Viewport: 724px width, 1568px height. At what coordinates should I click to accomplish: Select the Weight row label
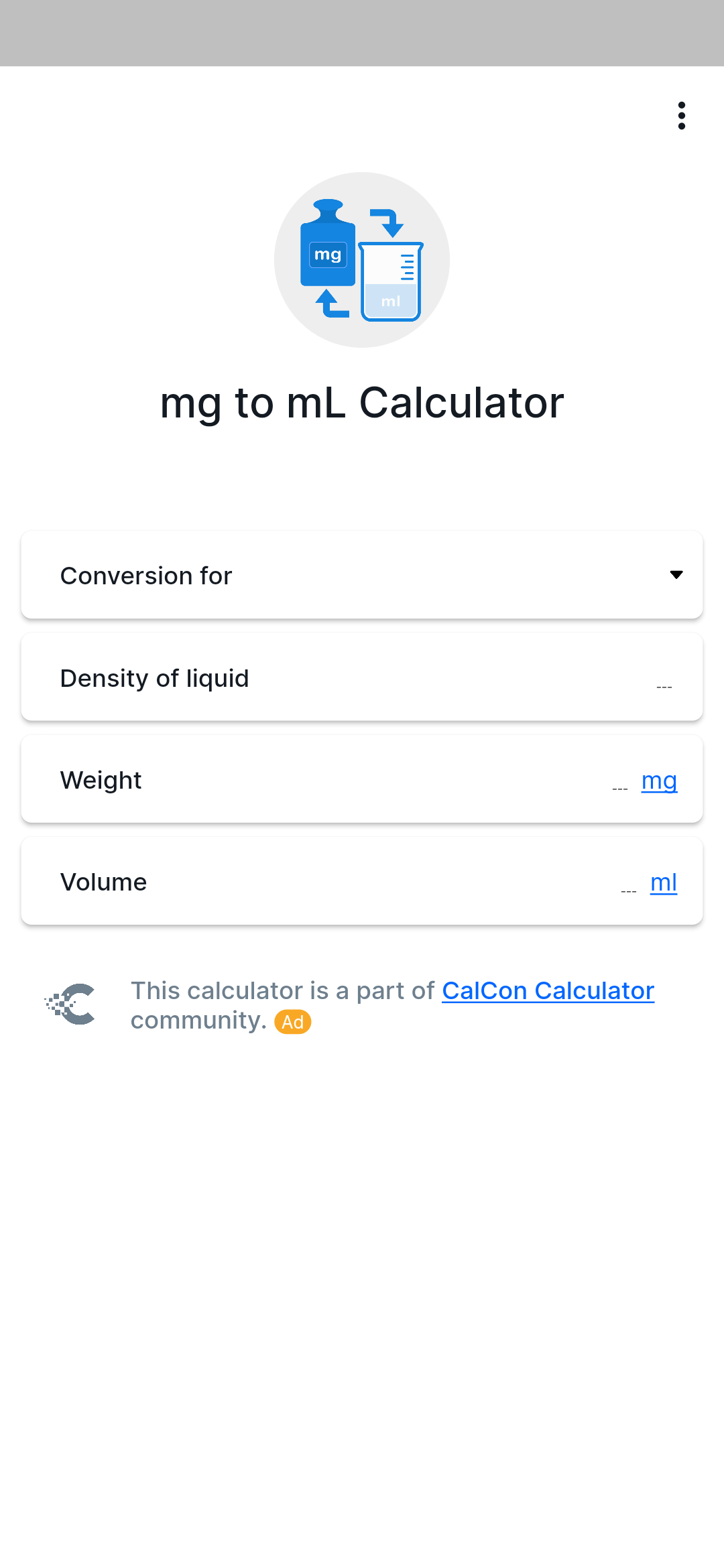(101, 780)
